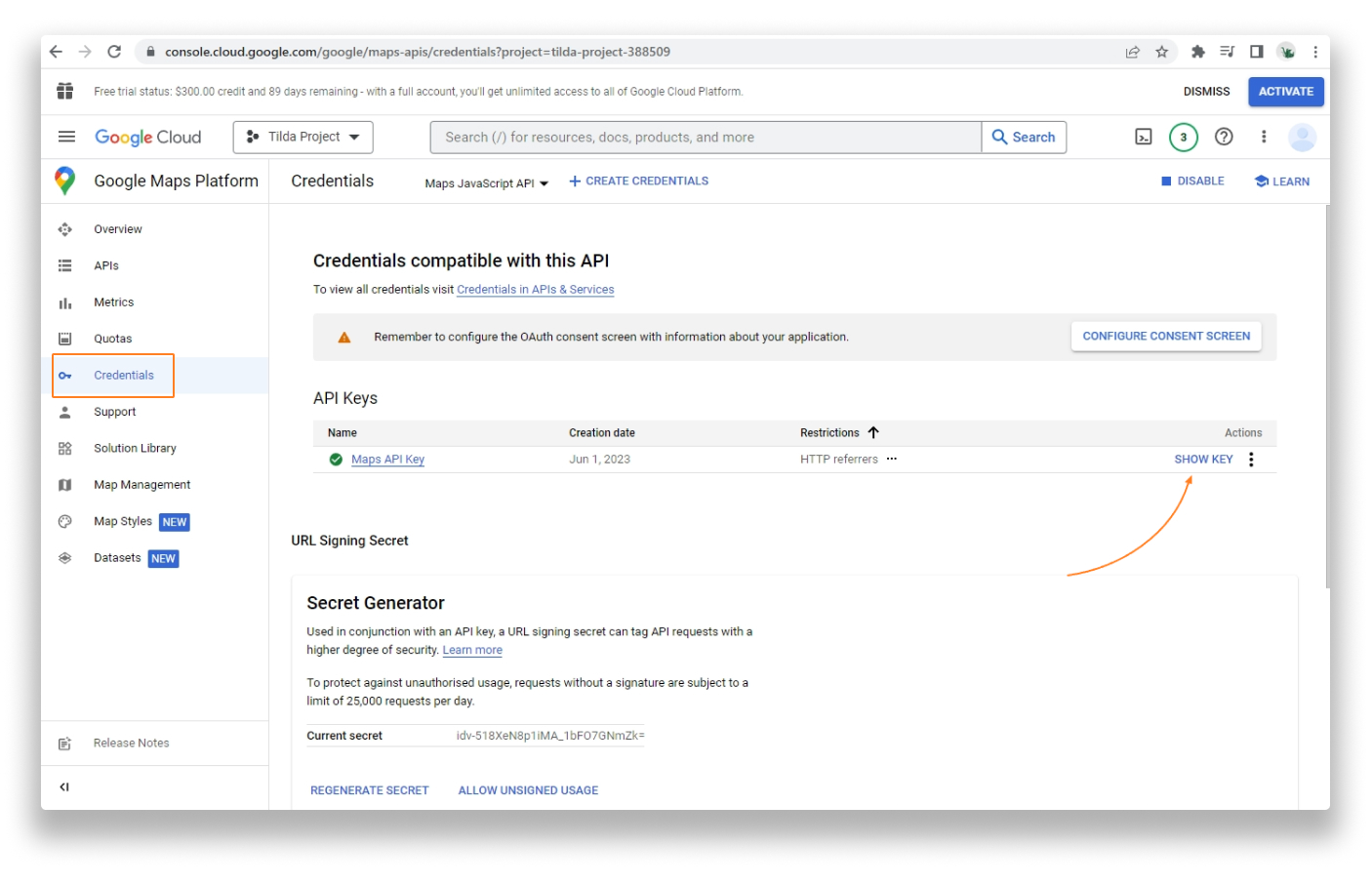Click the Creation date column header
This screenshot has width=1372, height=885.
(x=602, y=433)
